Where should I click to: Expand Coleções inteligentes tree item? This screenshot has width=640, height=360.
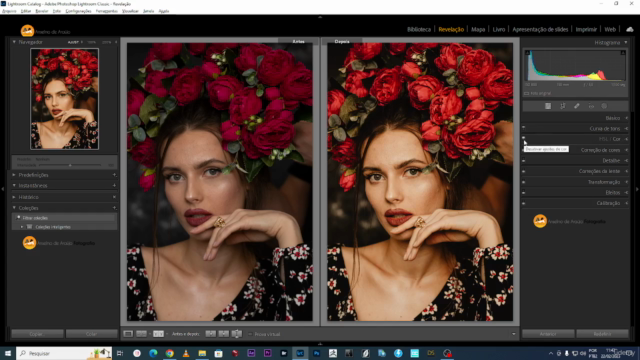point(22,227)
